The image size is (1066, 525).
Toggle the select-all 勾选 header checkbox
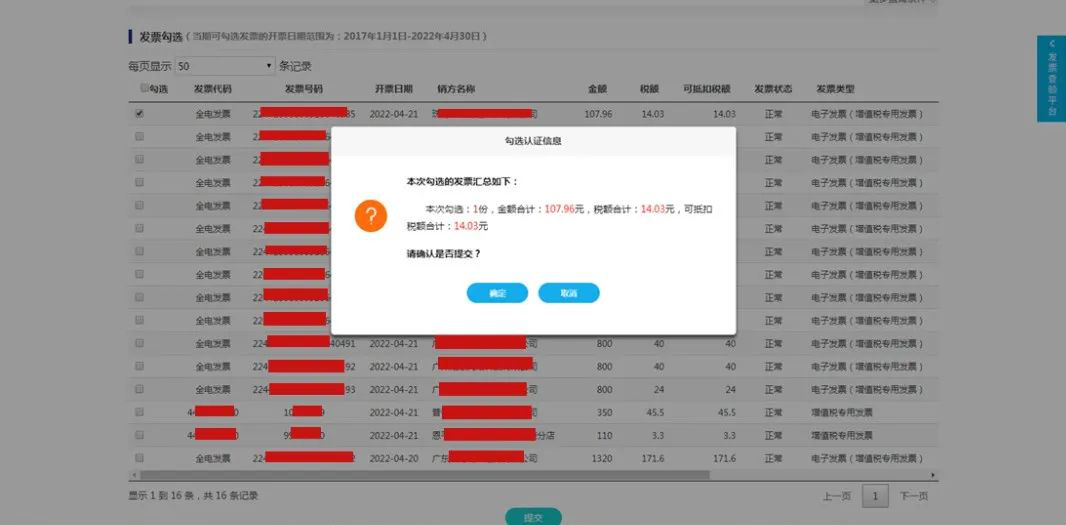coord(144,88)
